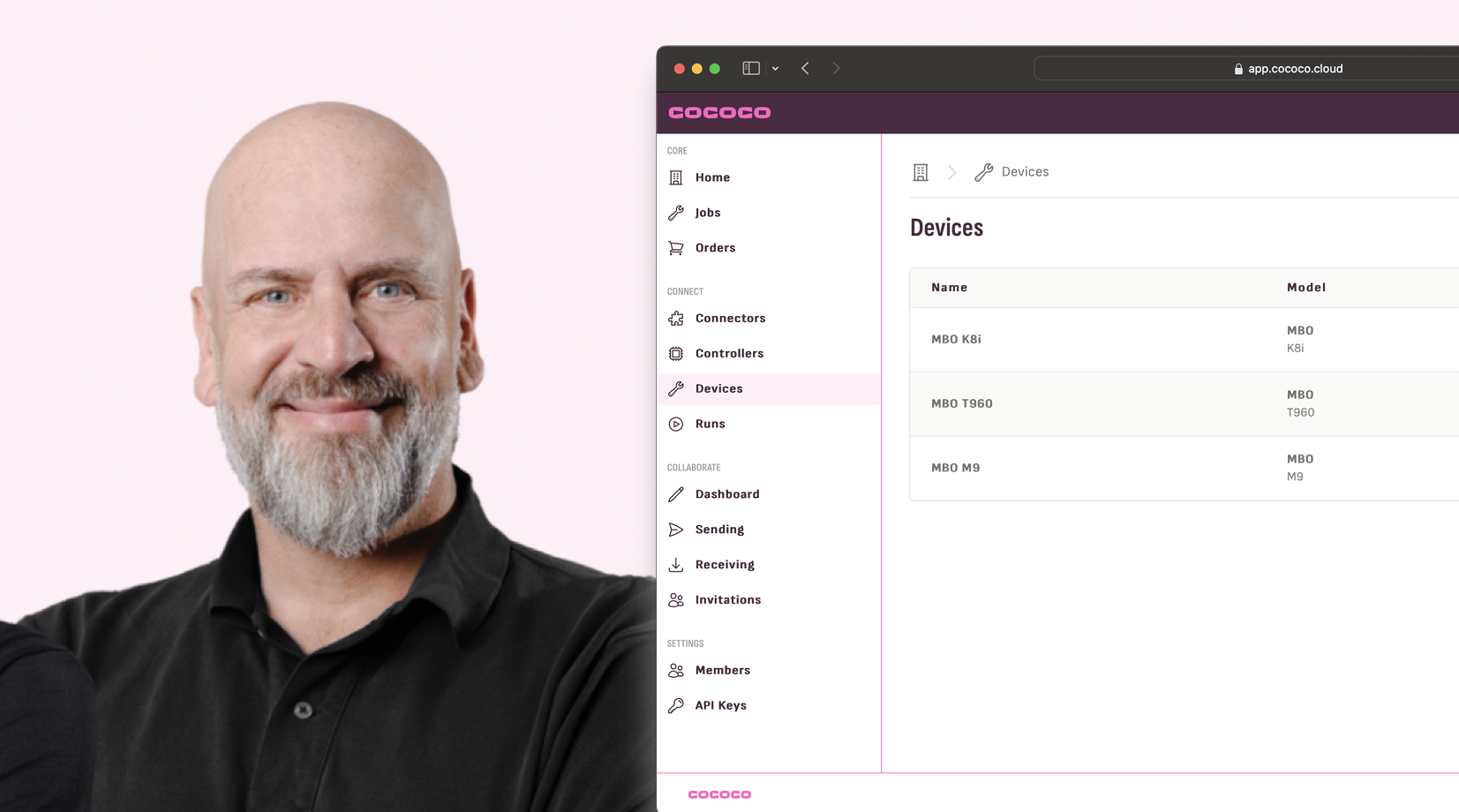
Task: Click the Runs play-circle icon
Action: tap(675, 424)
